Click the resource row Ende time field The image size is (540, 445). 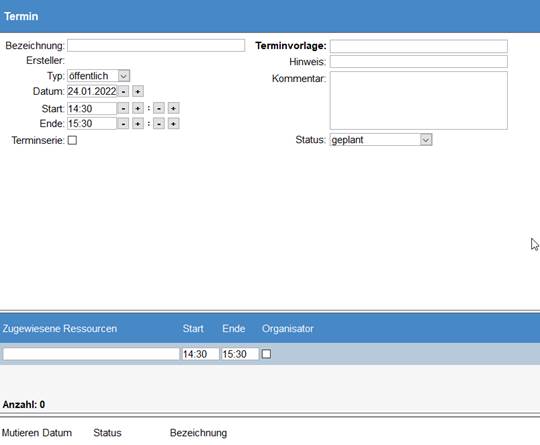point(240,354)
